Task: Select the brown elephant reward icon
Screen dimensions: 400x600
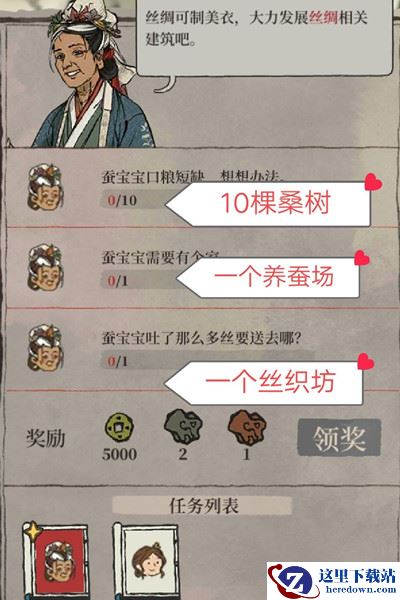Action: [247, 427]
